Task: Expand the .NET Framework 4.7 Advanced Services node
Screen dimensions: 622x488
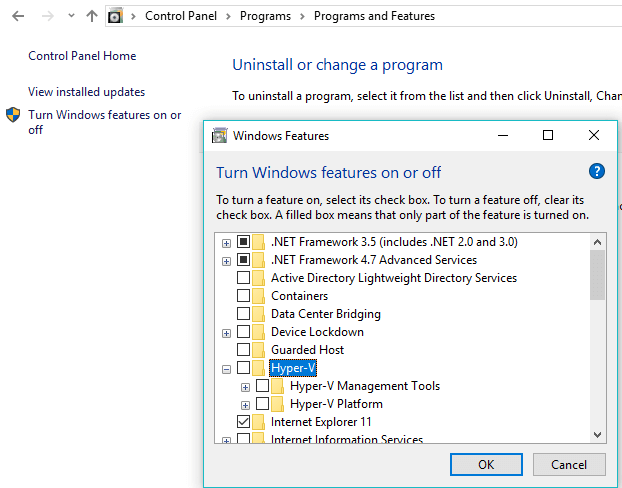Action: pos(226,261)
